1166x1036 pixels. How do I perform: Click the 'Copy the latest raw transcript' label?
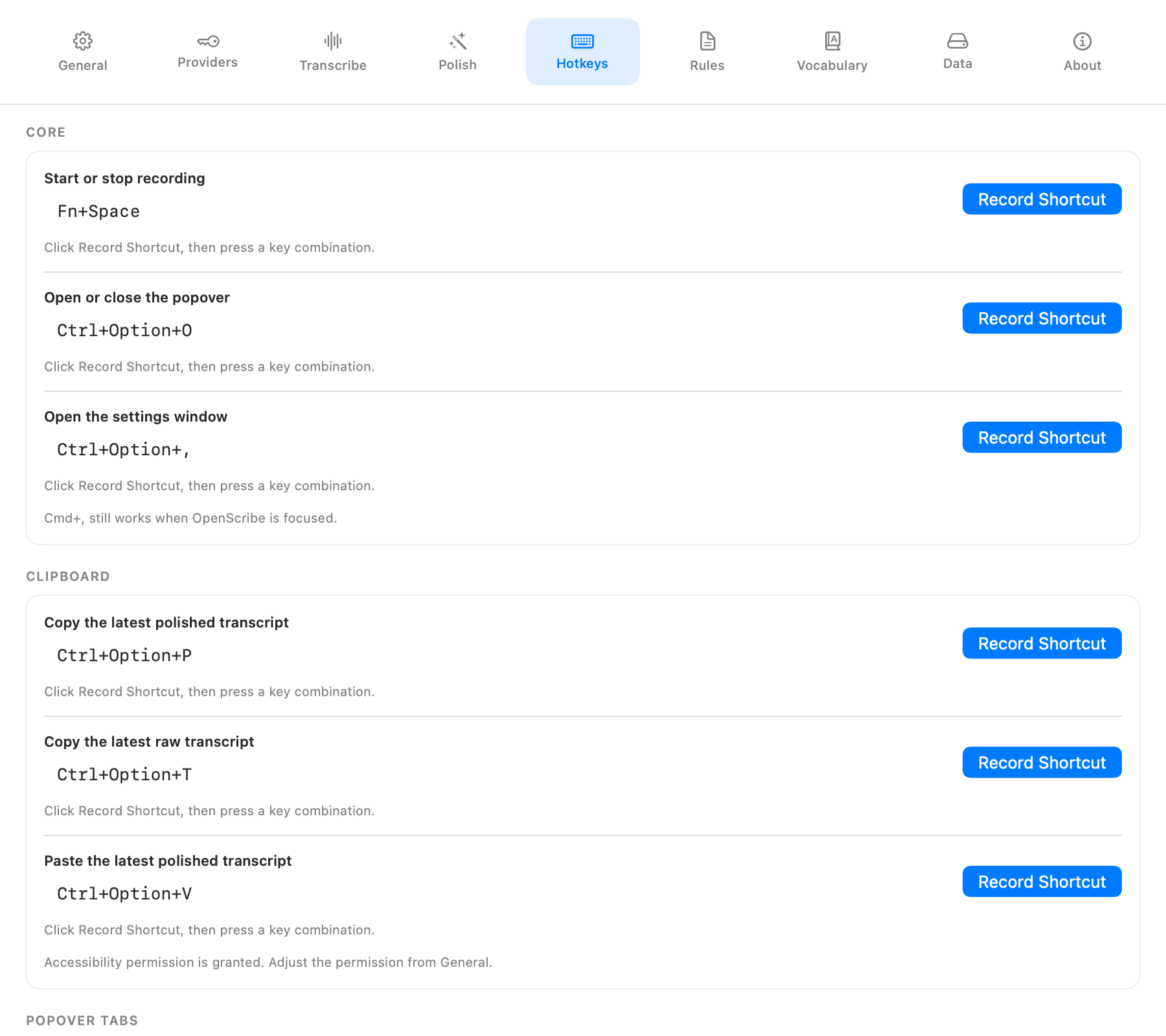(149, 742)
